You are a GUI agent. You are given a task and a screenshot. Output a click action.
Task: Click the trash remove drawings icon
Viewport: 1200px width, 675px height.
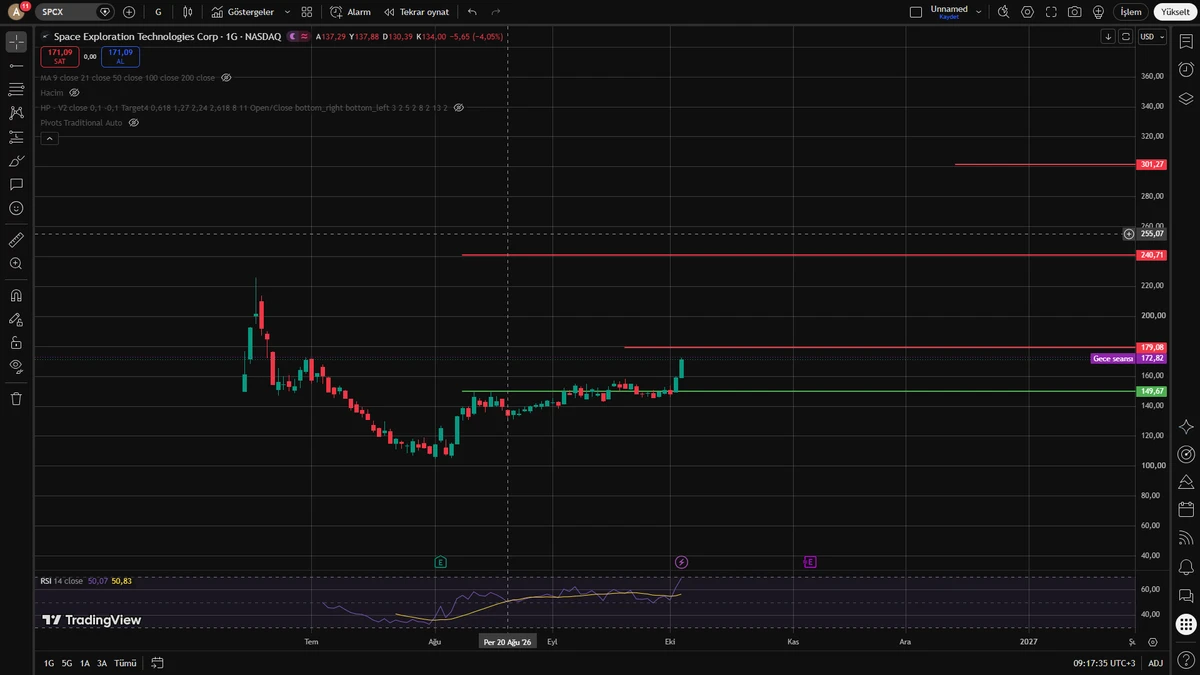[x=16, y=398]
